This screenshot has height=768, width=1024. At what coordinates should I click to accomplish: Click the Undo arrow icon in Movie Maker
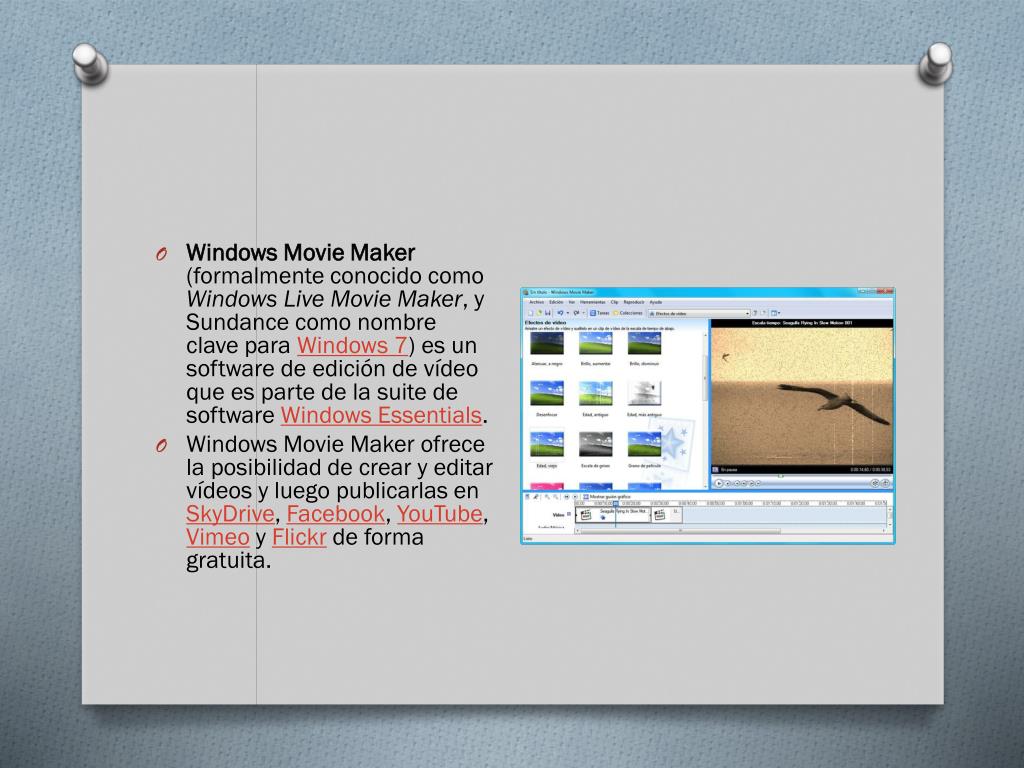560,313
